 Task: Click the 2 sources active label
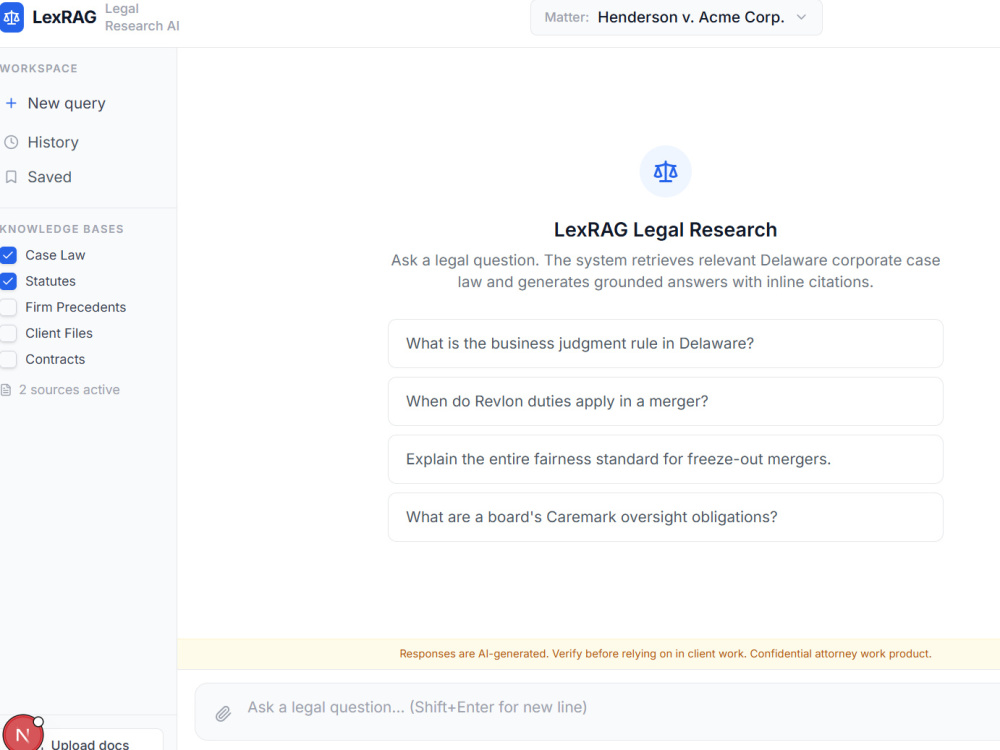pos(70,390)
